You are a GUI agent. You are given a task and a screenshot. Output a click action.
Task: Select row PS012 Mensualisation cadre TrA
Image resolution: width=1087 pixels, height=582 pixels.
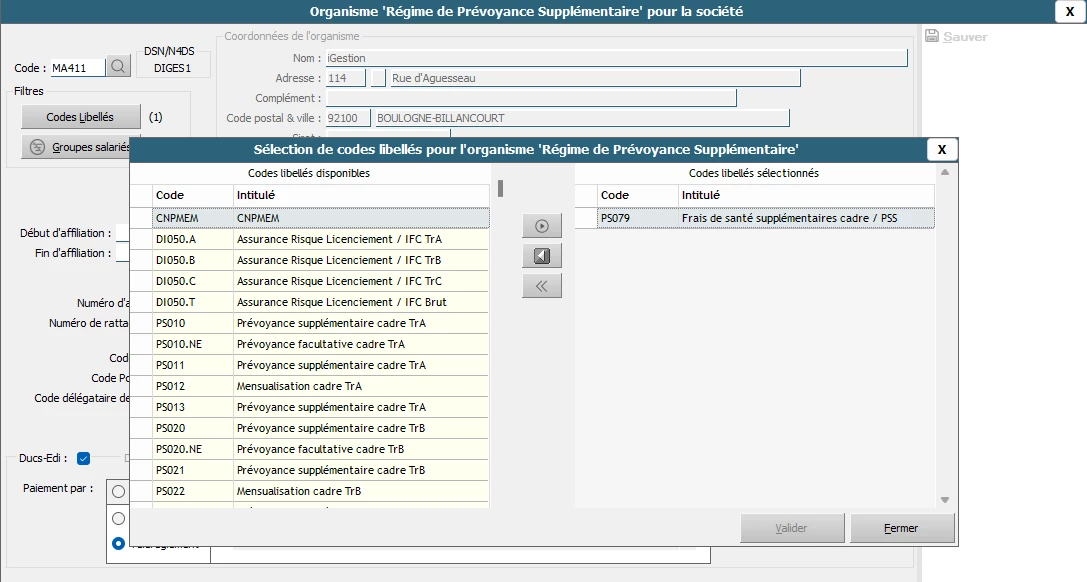tap(320, 386)
